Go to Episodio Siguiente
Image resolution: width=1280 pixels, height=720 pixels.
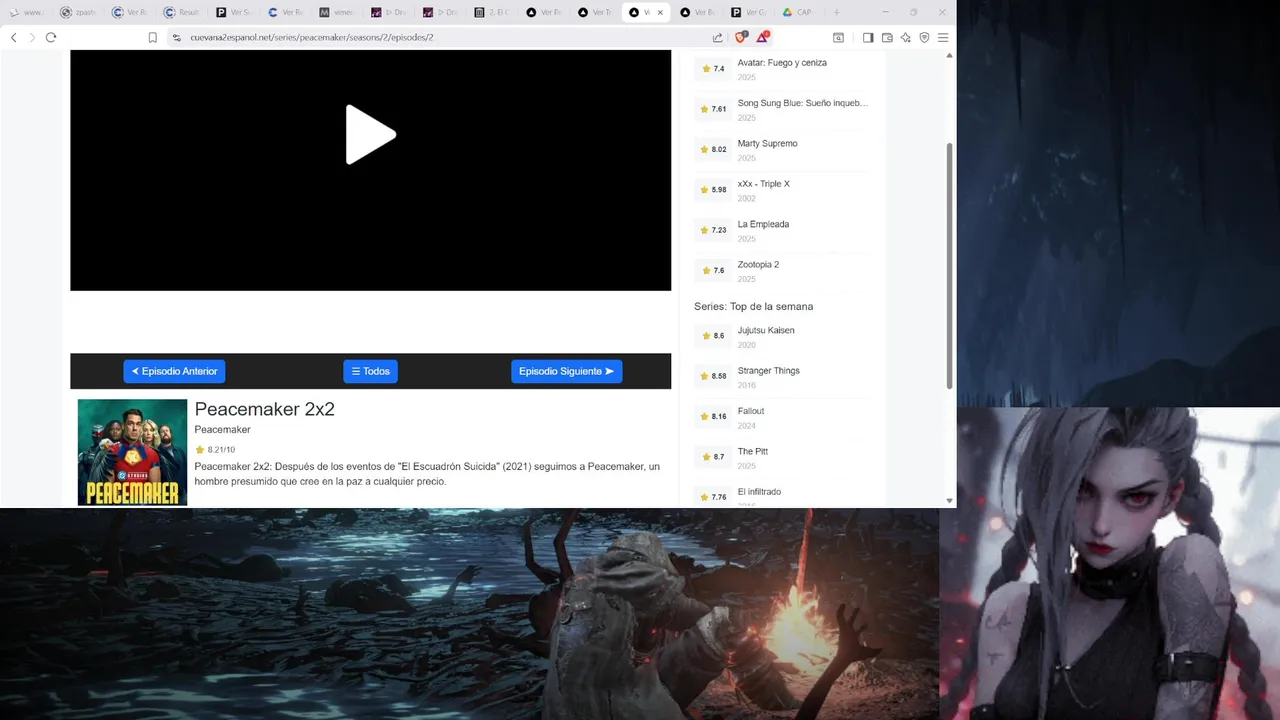coord(566,371)
